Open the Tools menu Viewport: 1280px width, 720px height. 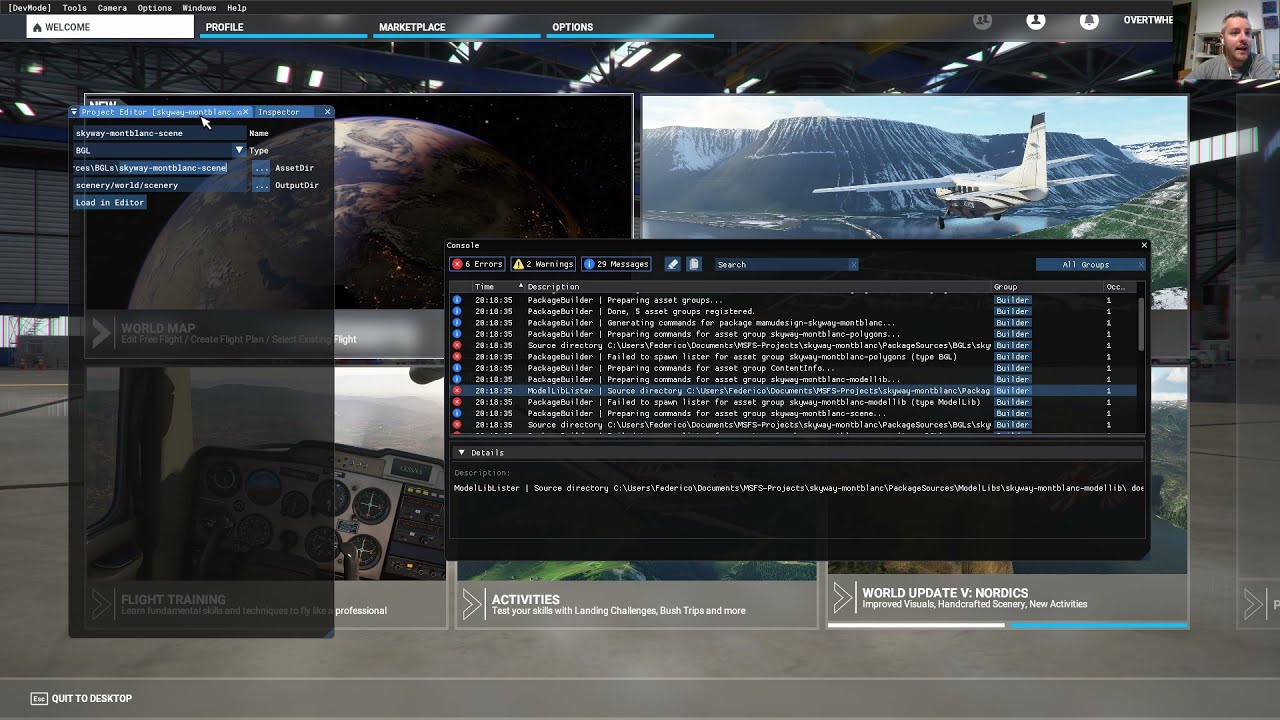pyautogui.click(x=74, y=8)
